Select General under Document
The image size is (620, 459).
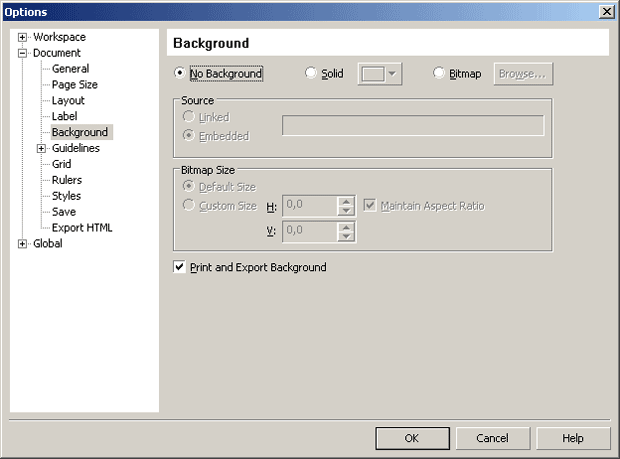[70, 69]
